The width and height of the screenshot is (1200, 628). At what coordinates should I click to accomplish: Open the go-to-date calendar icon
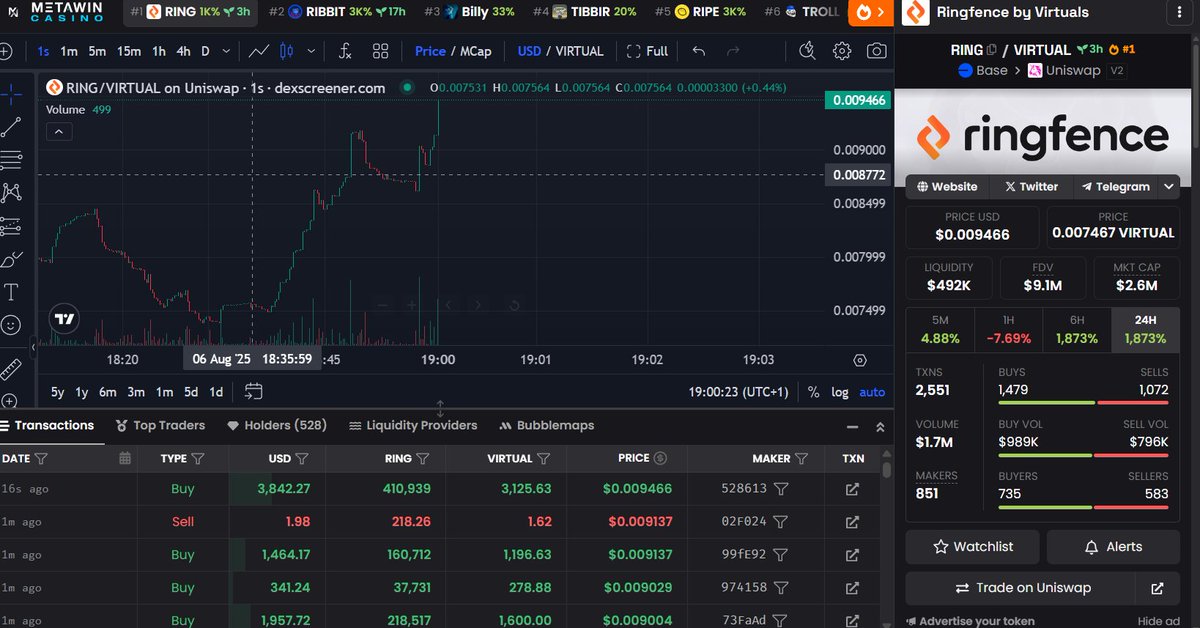tap(253, 392)
